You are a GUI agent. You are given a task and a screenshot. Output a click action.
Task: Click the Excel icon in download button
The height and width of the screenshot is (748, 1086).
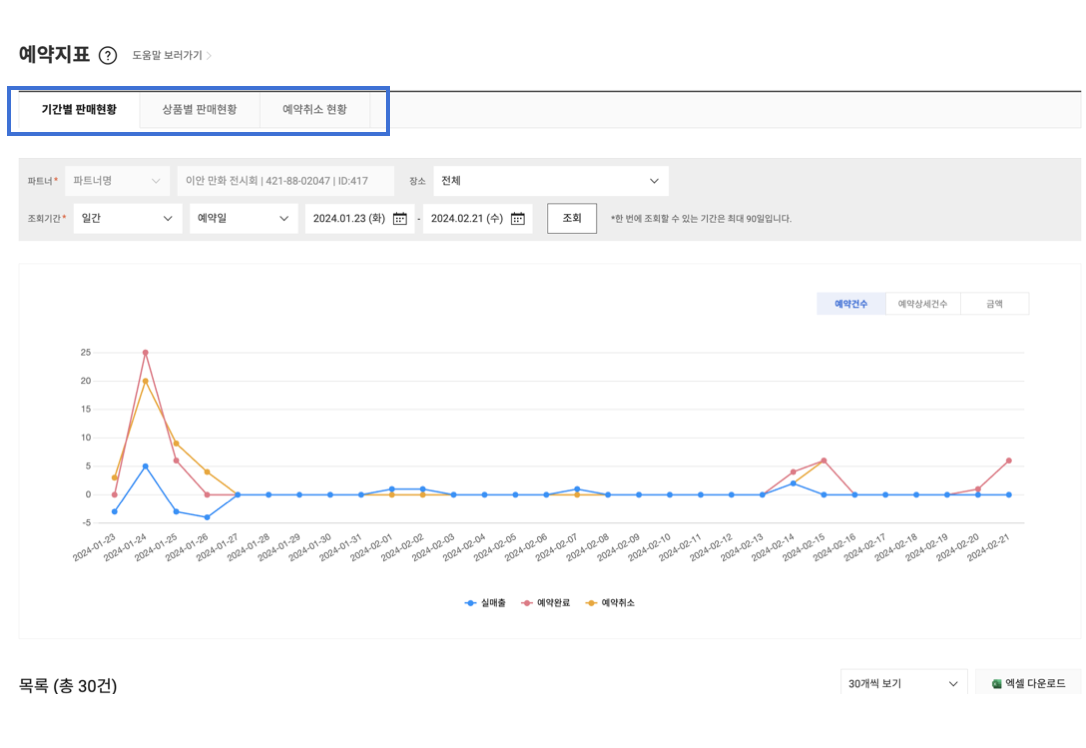click(x=996, y=684)
